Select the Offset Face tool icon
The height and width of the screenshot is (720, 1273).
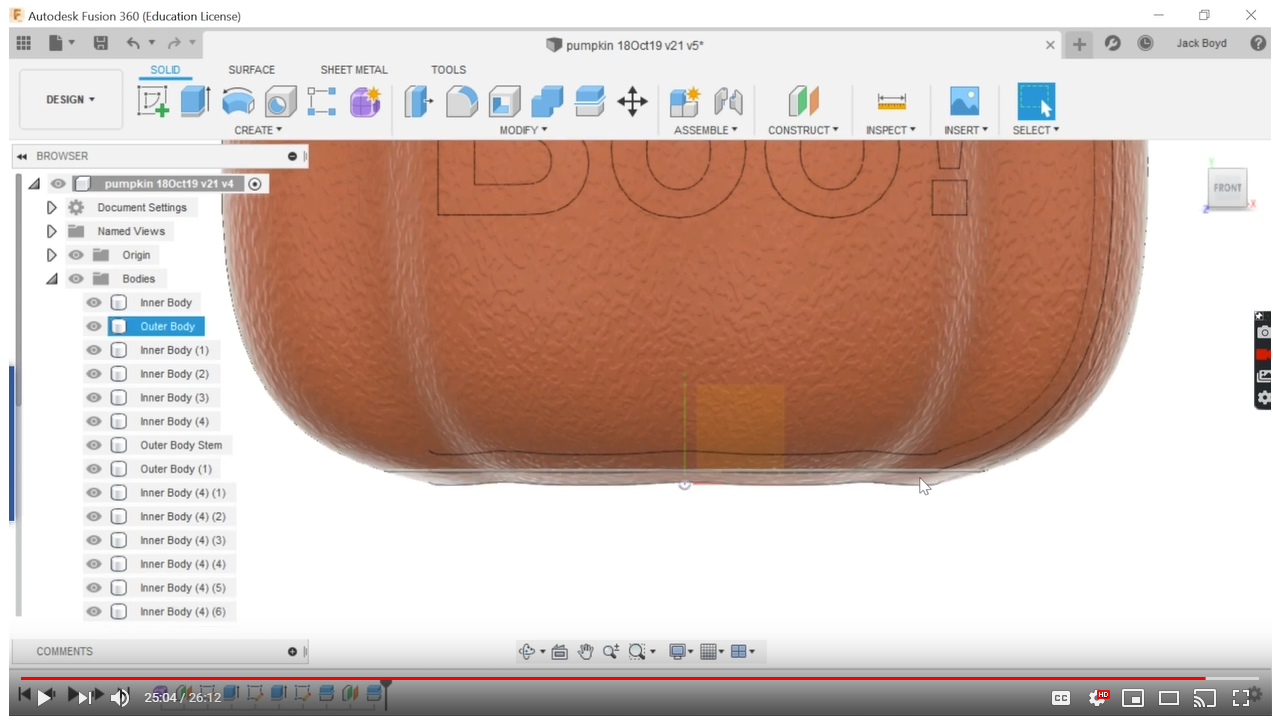click(x=590, y=101)
